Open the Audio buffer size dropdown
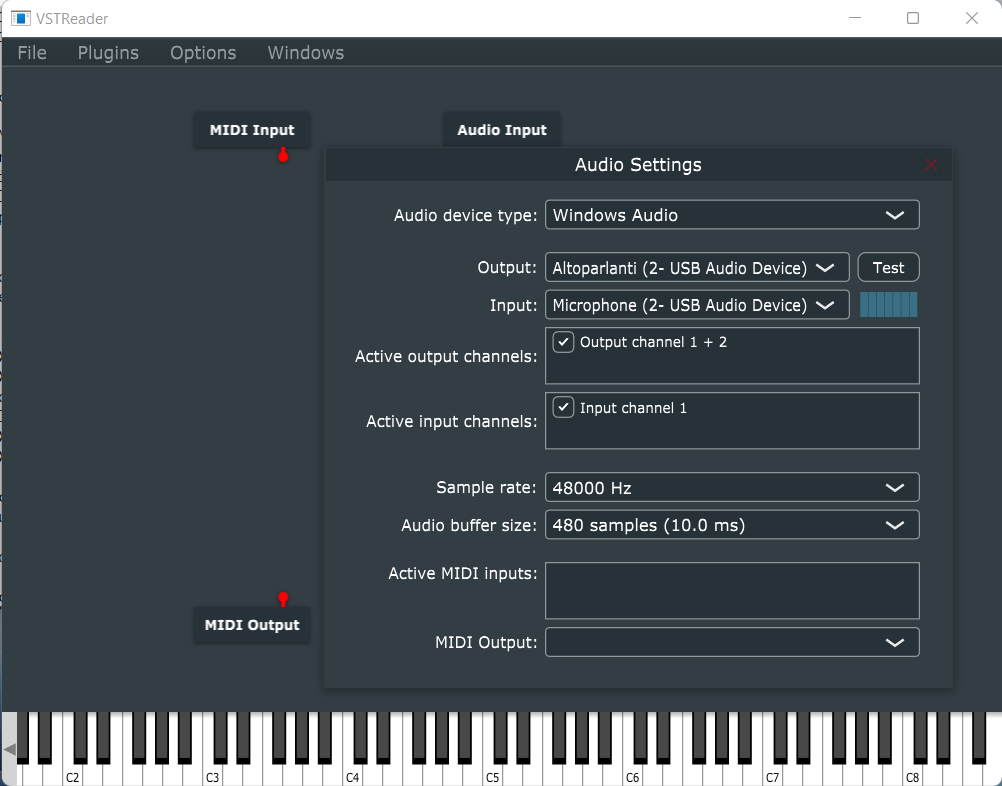This screenshot has width=1002, height=786. 732,525
